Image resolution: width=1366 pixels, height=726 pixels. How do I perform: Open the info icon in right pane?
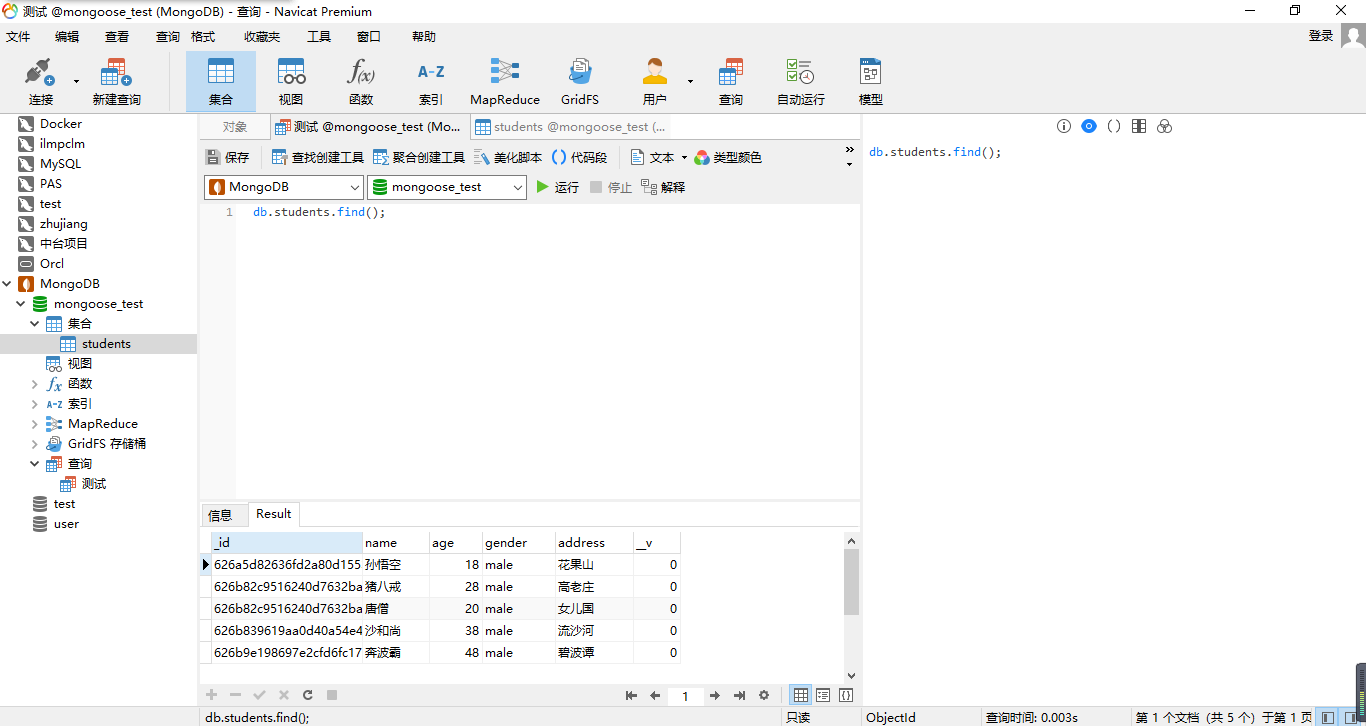click(1064, 126)
